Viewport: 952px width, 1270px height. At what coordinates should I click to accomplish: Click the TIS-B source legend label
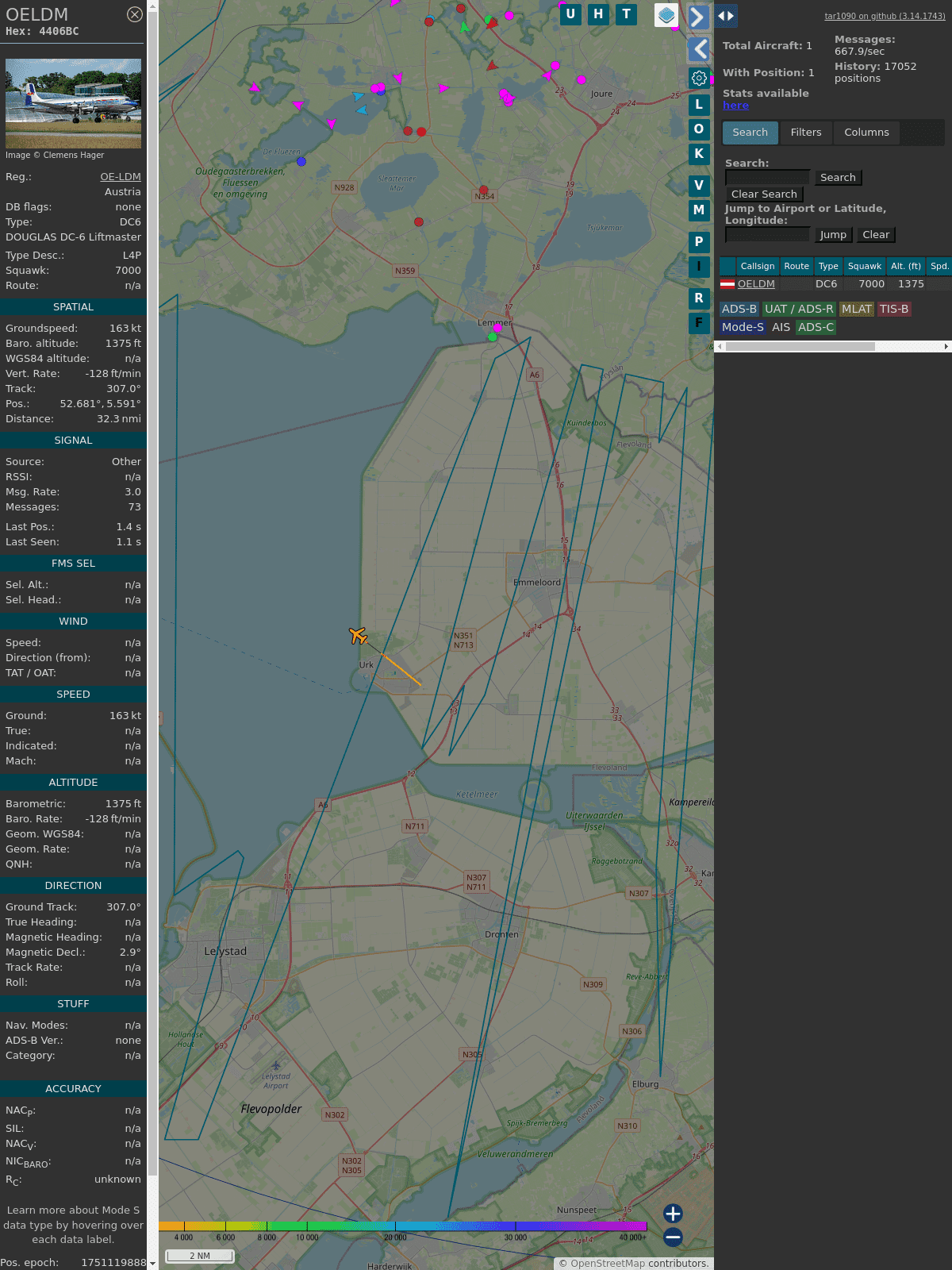click(894, 310)
